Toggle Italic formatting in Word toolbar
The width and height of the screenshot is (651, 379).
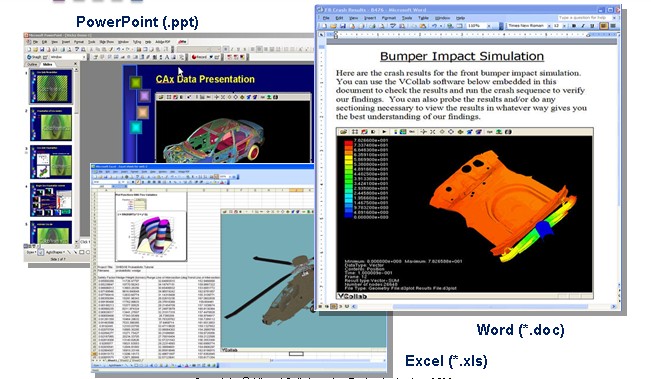(x=583, y=26)
